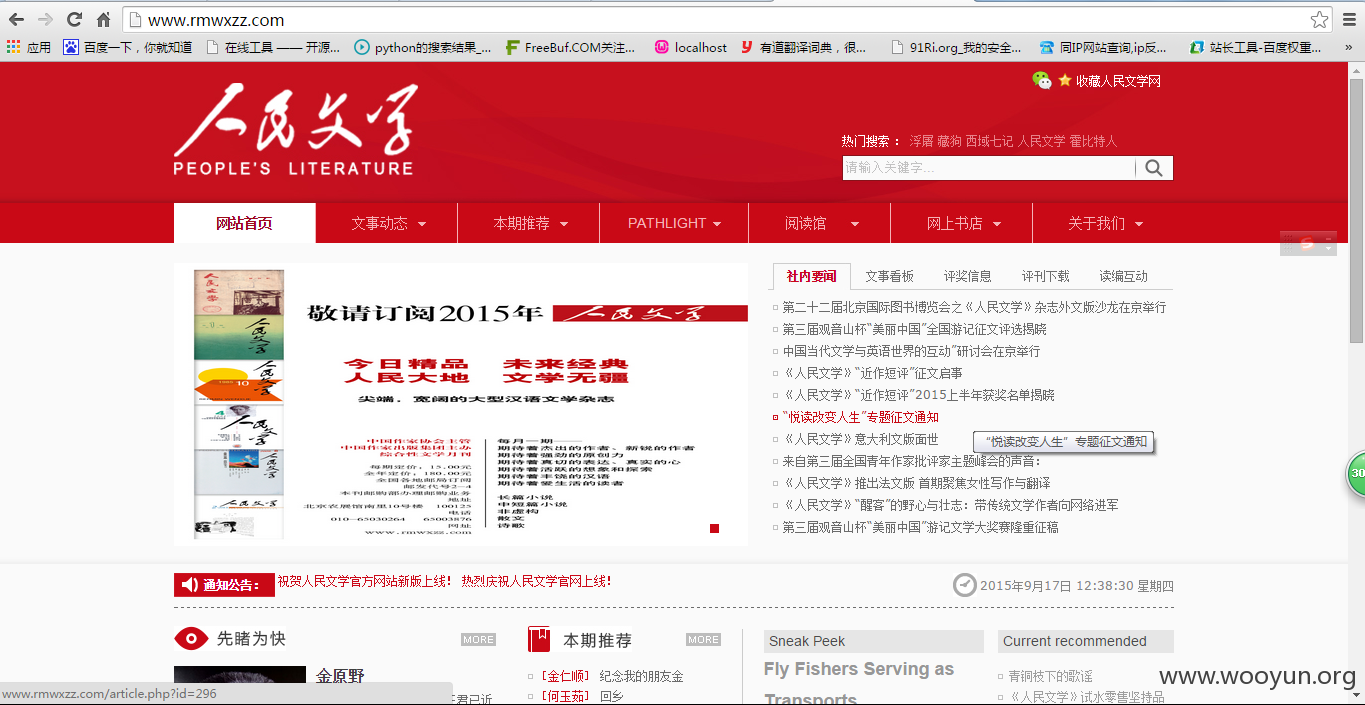Click the browser back arrow
Screen dimensions: 1365x705
(x=17, y=19)
